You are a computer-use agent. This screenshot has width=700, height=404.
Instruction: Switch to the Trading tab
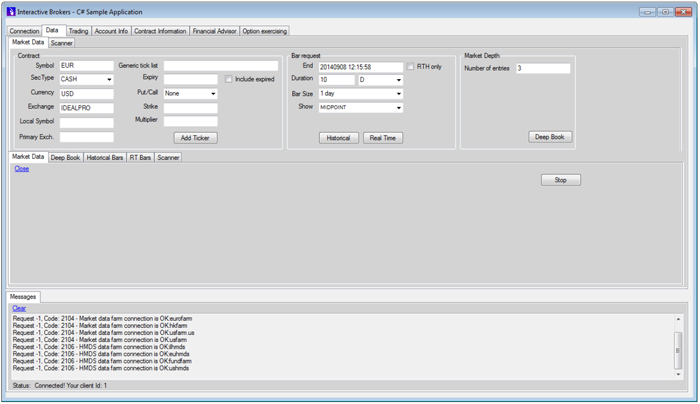(x=78, y=31)
